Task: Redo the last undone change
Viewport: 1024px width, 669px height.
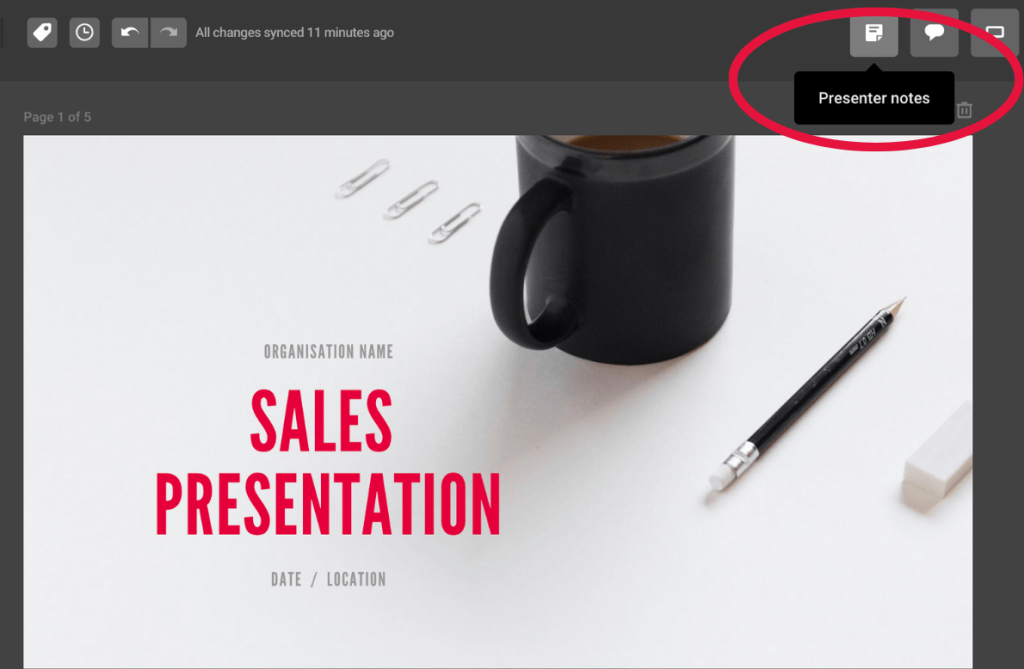Action: [168, 33]
